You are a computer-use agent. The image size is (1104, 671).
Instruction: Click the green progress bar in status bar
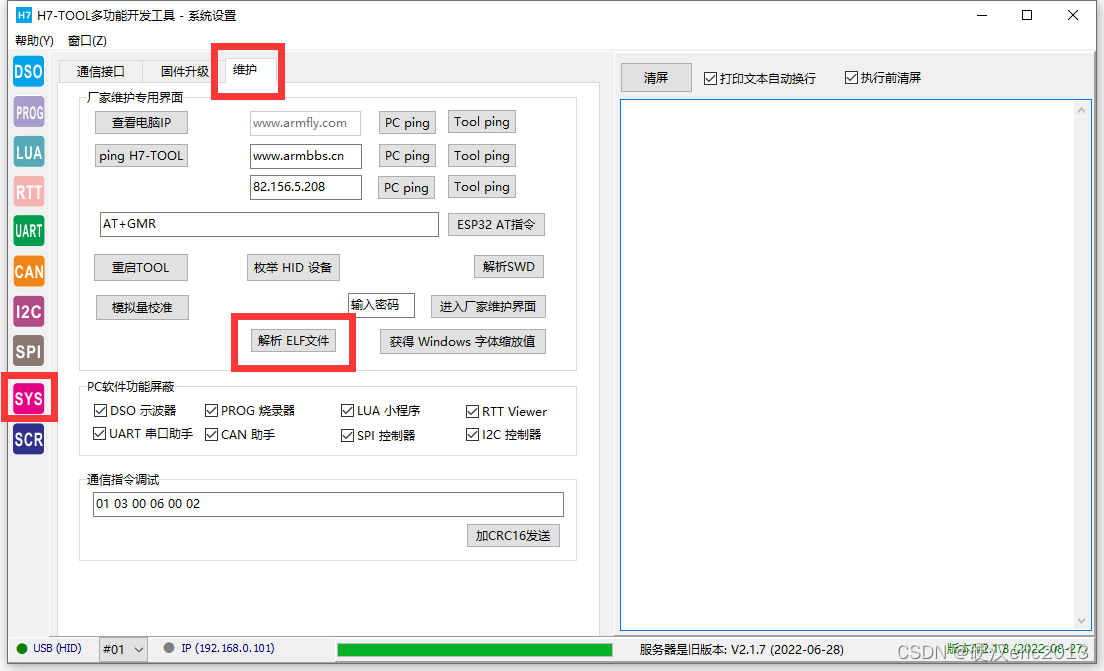[x=475, y=650]
